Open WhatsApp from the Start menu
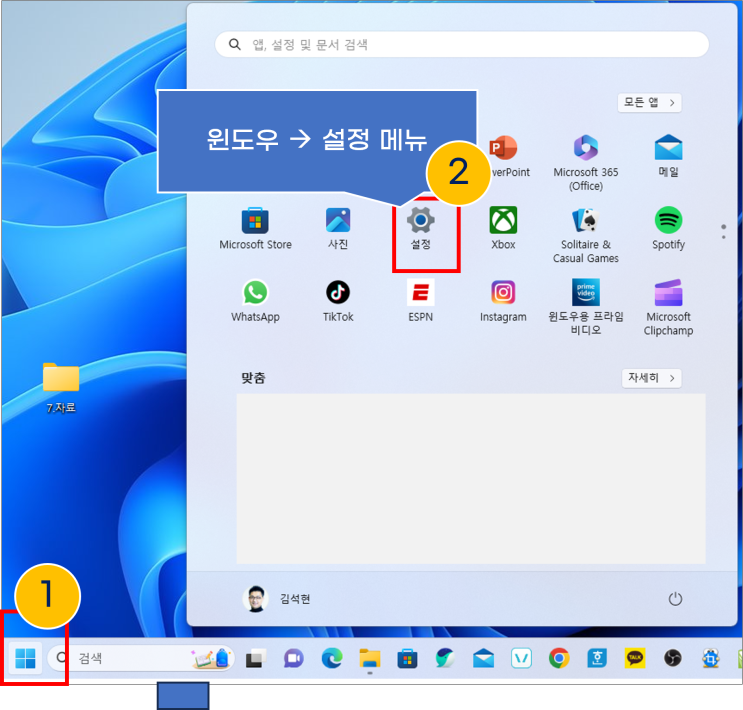This screenshot has height=710, width=743. pyautogui.click(x=255, y=300)
